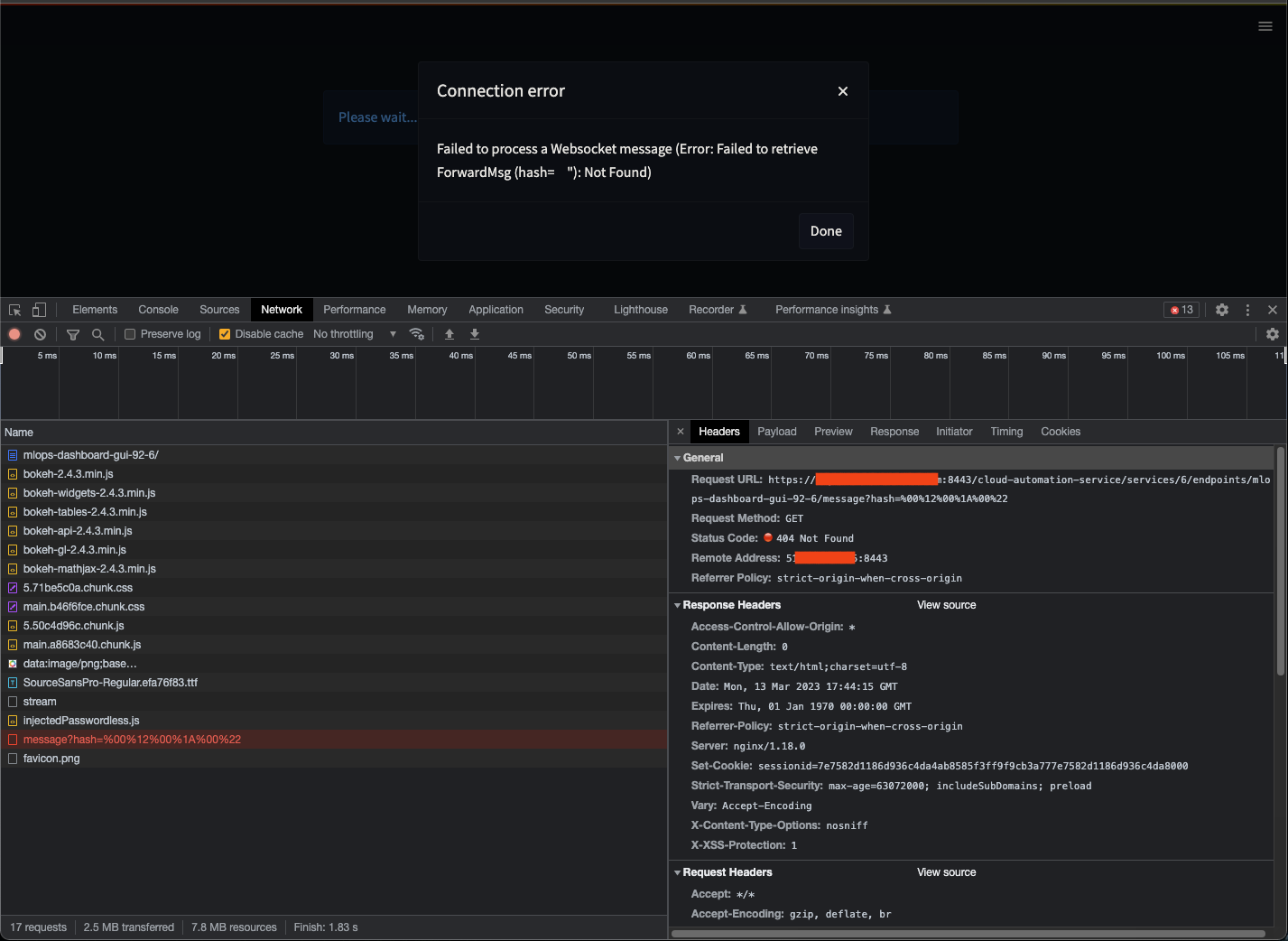Open the network panel settings gear

click(x=1273, y=334)
